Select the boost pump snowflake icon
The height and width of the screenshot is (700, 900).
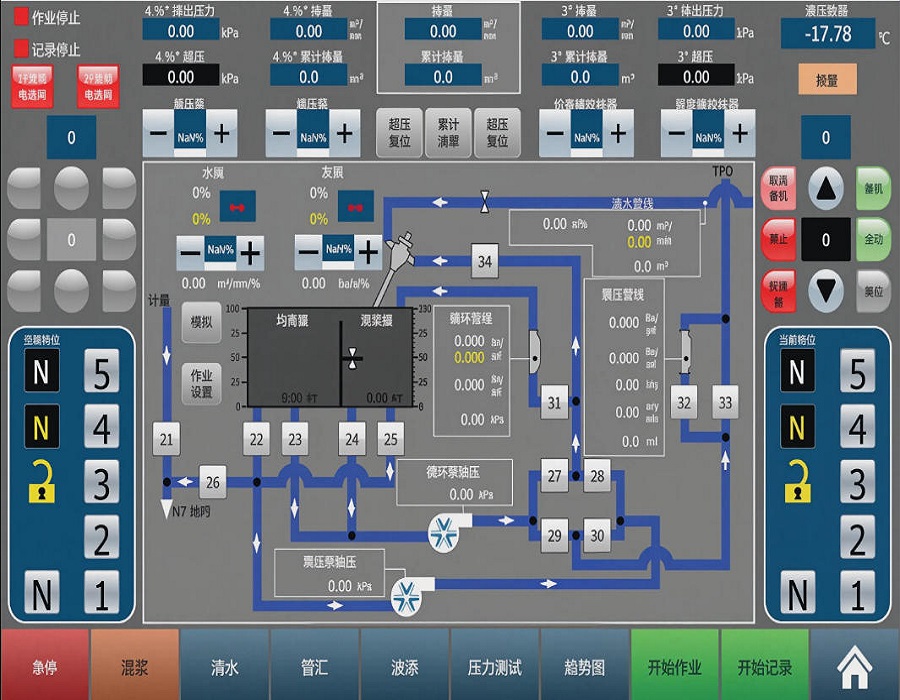(x=406, y=597)
